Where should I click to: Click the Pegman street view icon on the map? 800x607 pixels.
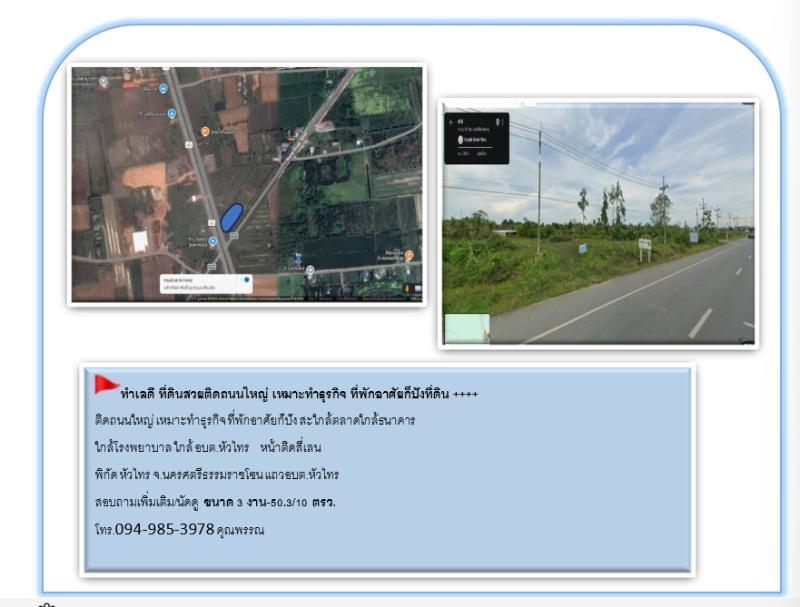pyautogui.click(x=407, y=289)
